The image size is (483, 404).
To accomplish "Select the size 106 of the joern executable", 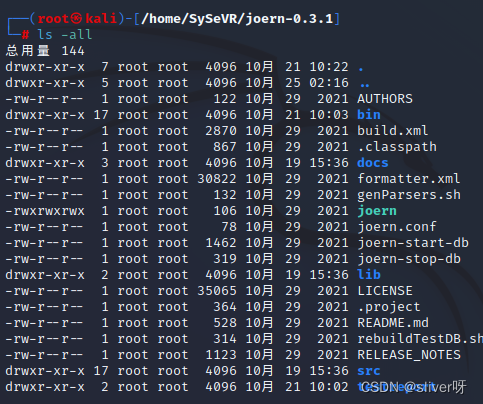I will point(225,211).
